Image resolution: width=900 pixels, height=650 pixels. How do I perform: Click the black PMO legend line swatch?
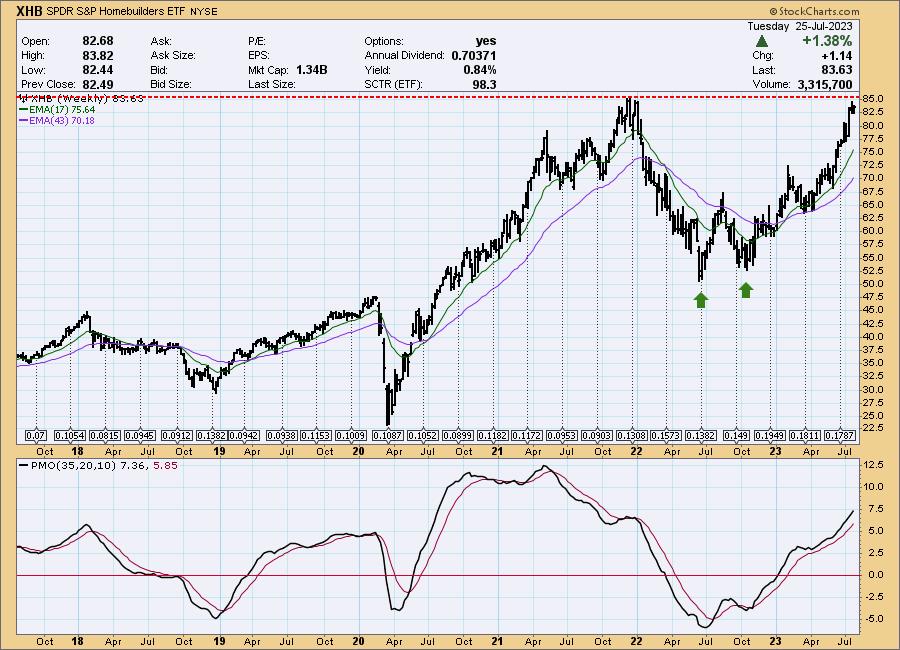(24, 466)
